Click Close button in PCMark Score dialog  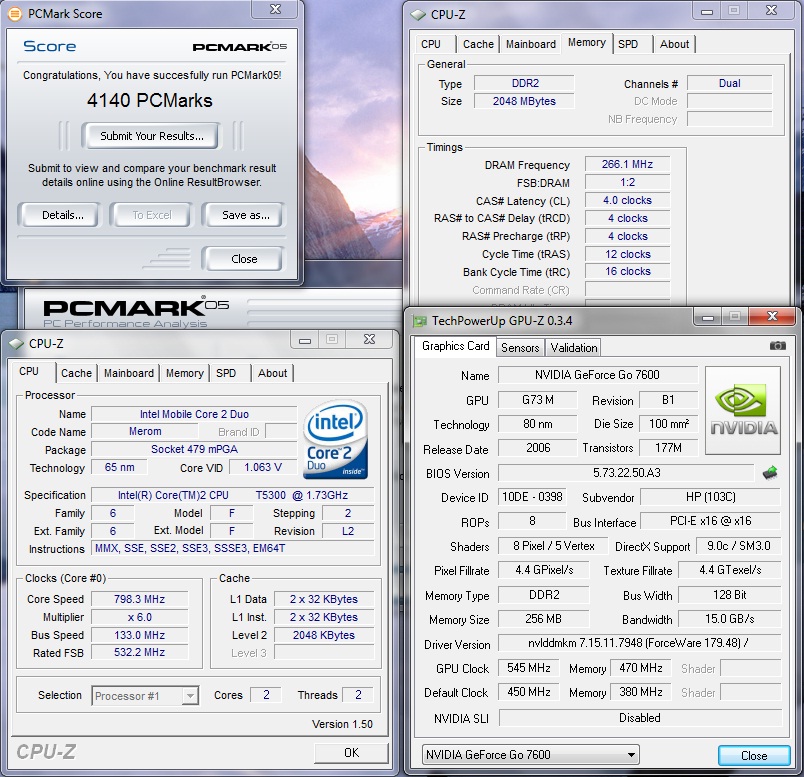pos(244,259)
